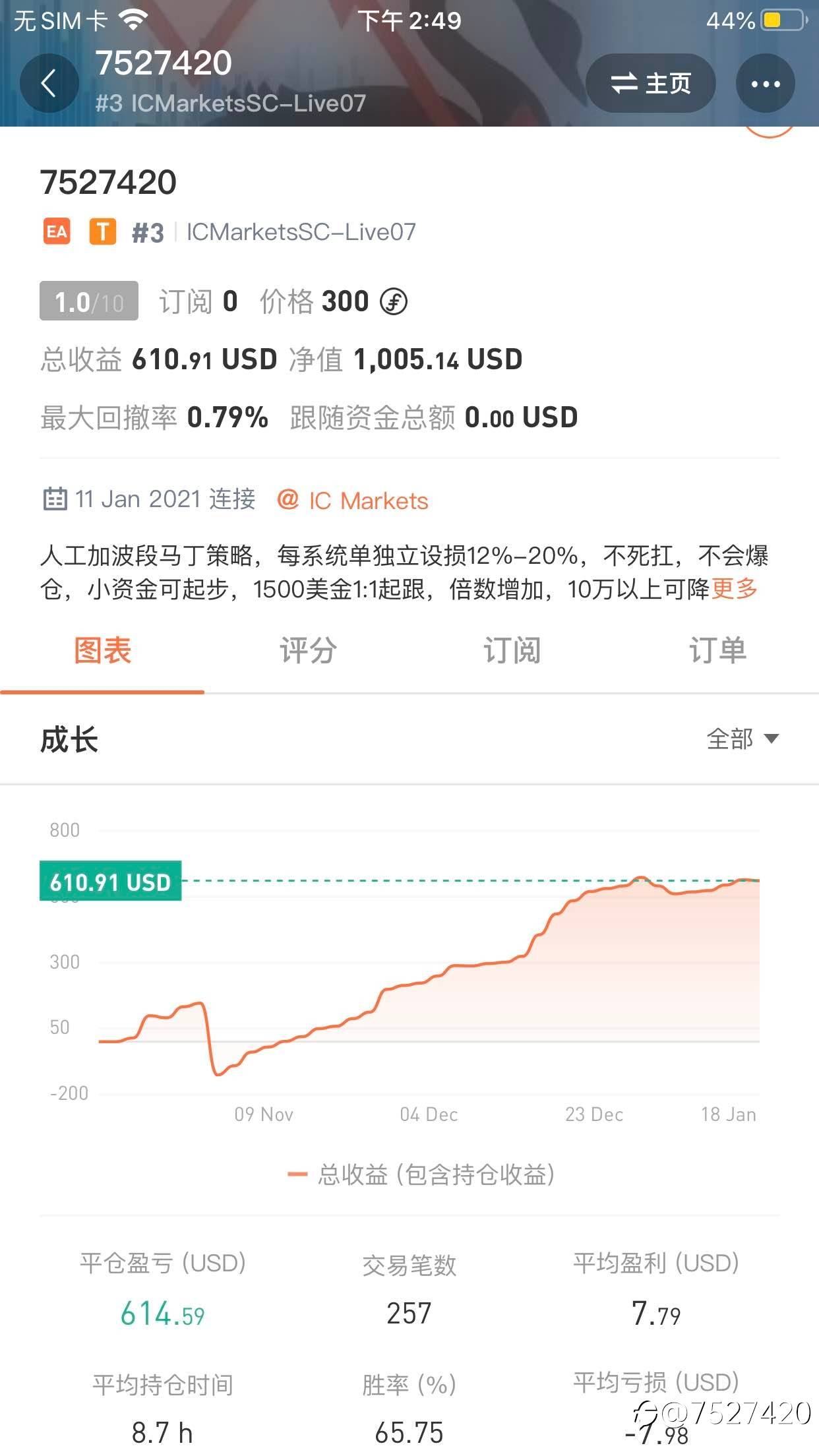Image resolution: width=819 pixels, height=1456 pixels.
Task: Tap the orange EA badge icon
Action: click(57, 232)
